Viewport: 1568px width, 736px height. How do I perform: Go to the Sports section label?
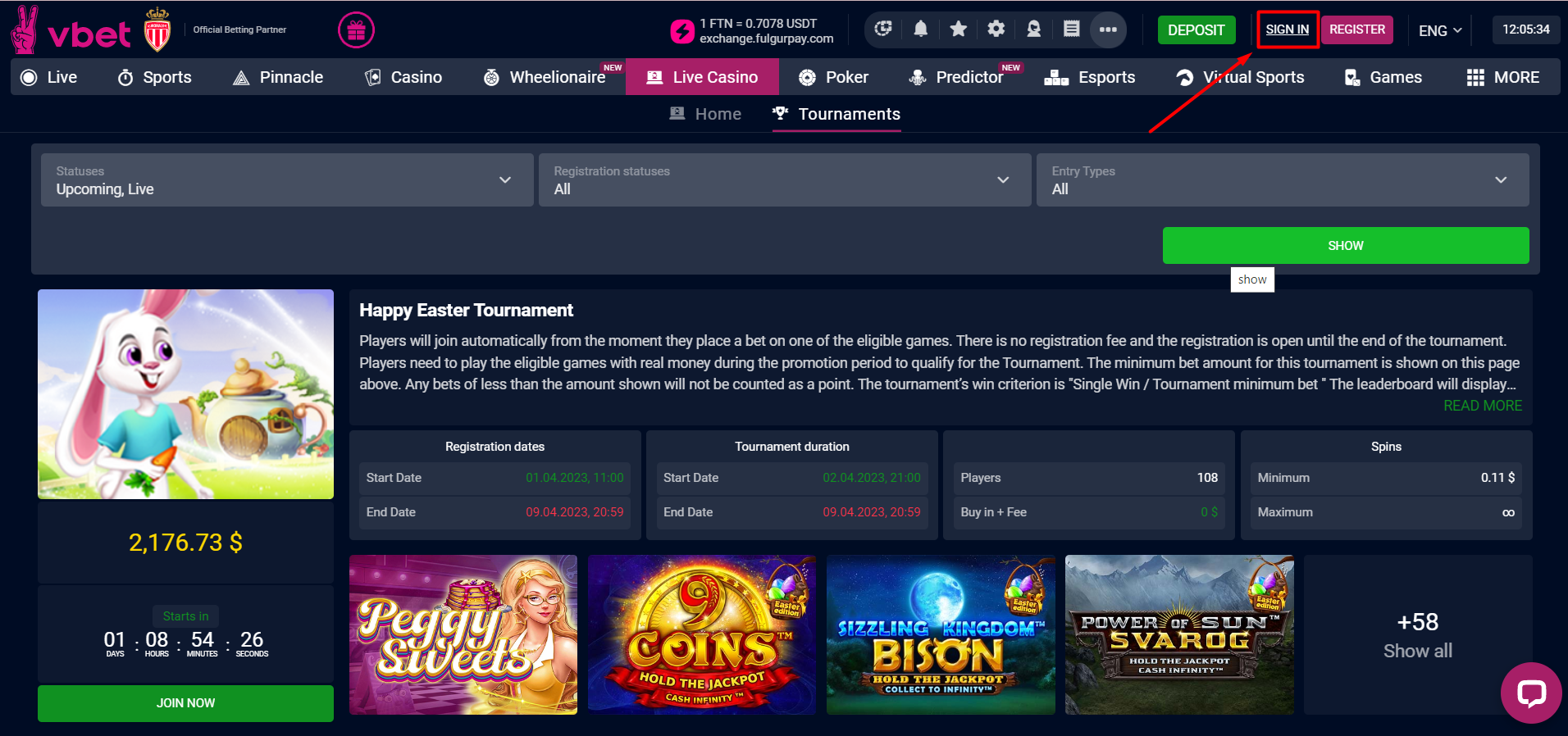pos(167,77)
